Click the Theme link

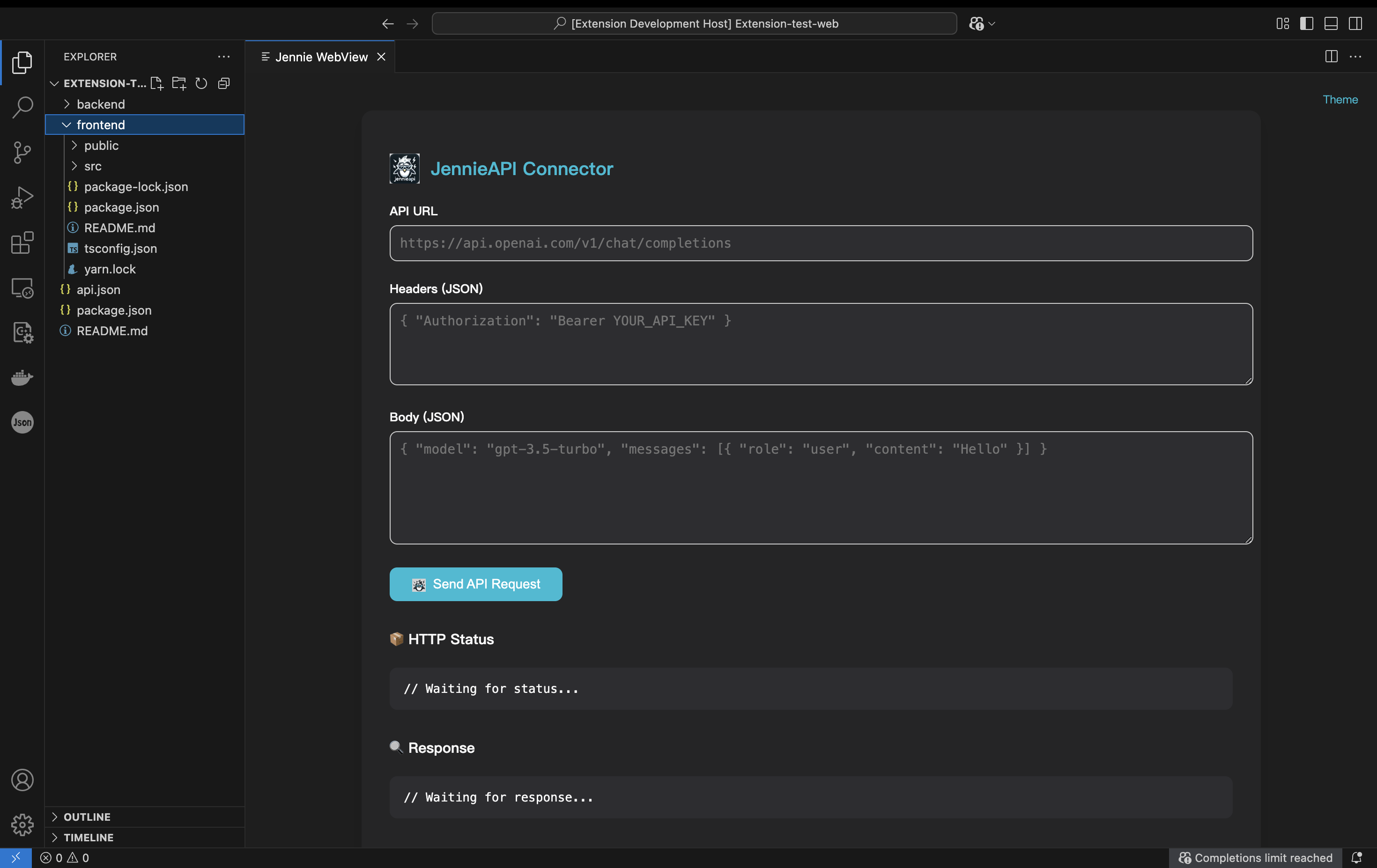click(x=1340, y=99)
